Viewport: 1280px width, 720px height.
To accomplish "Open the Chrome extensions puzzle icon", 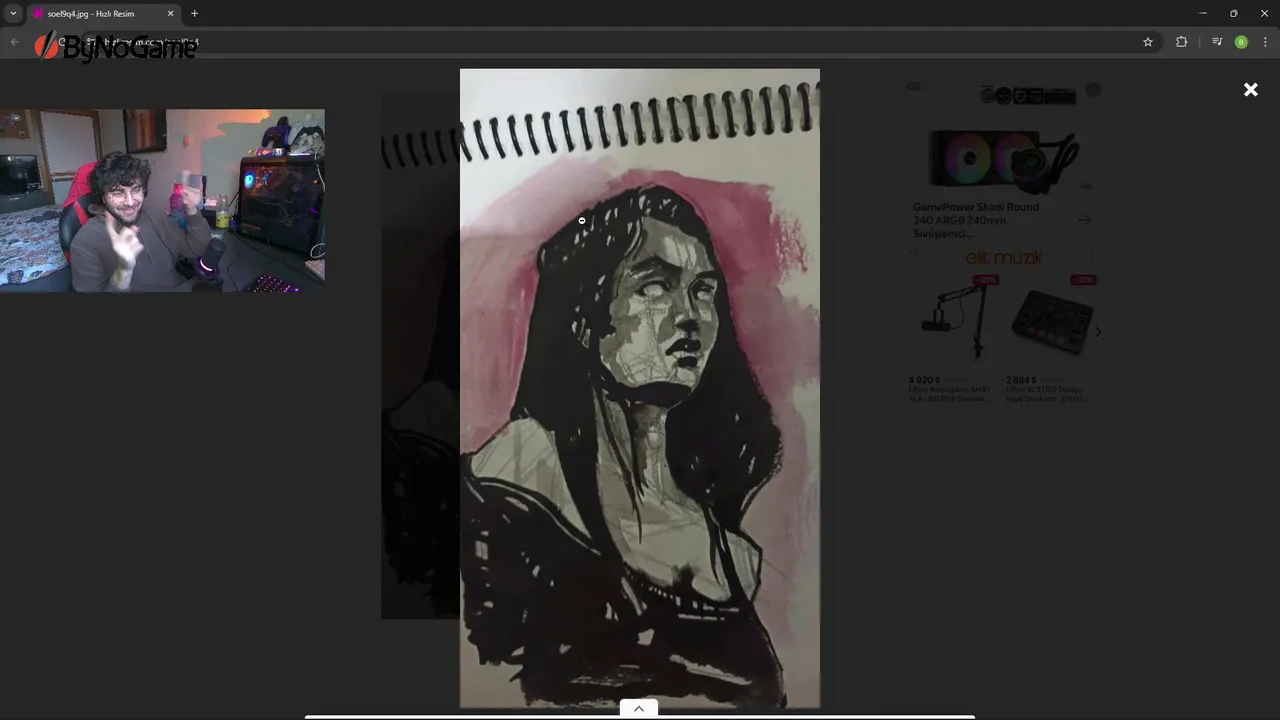I will pos(1181,42).
